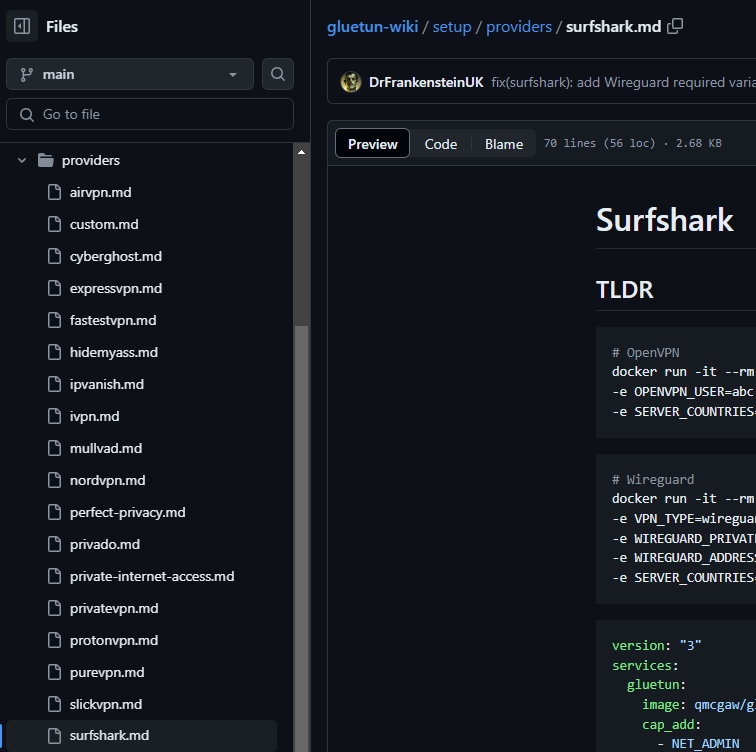Click the file icon next to slickvpn.md
This screenshot has width=756, height=752.
tap(54, 704)
